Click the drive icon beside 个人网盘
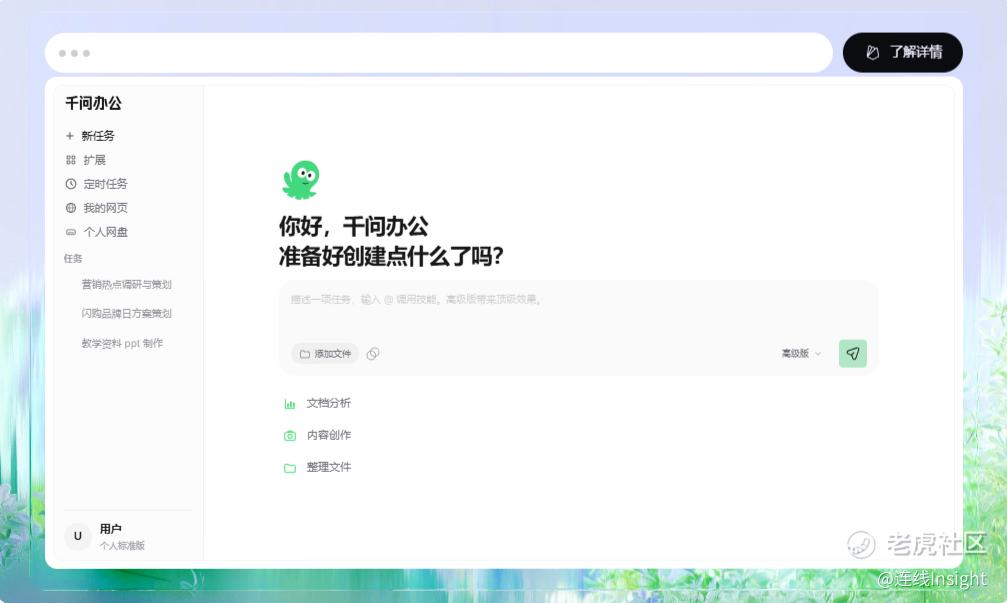The width and height of the screenshot is (1007, 603). [x=71, y=232]
